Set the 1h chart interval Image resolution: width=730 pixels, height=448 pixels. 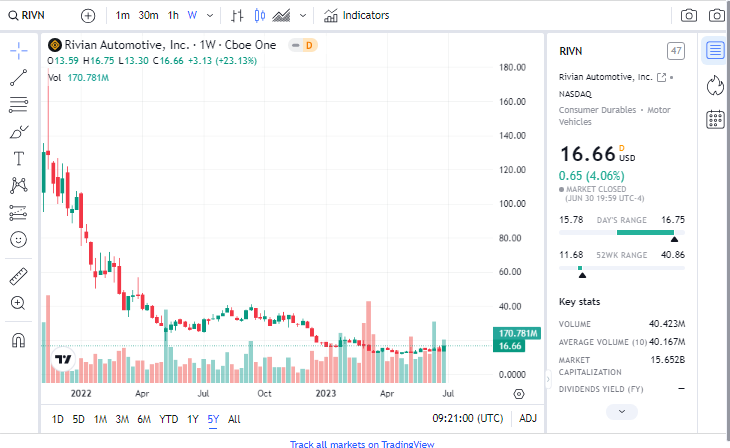coord(173,15)
